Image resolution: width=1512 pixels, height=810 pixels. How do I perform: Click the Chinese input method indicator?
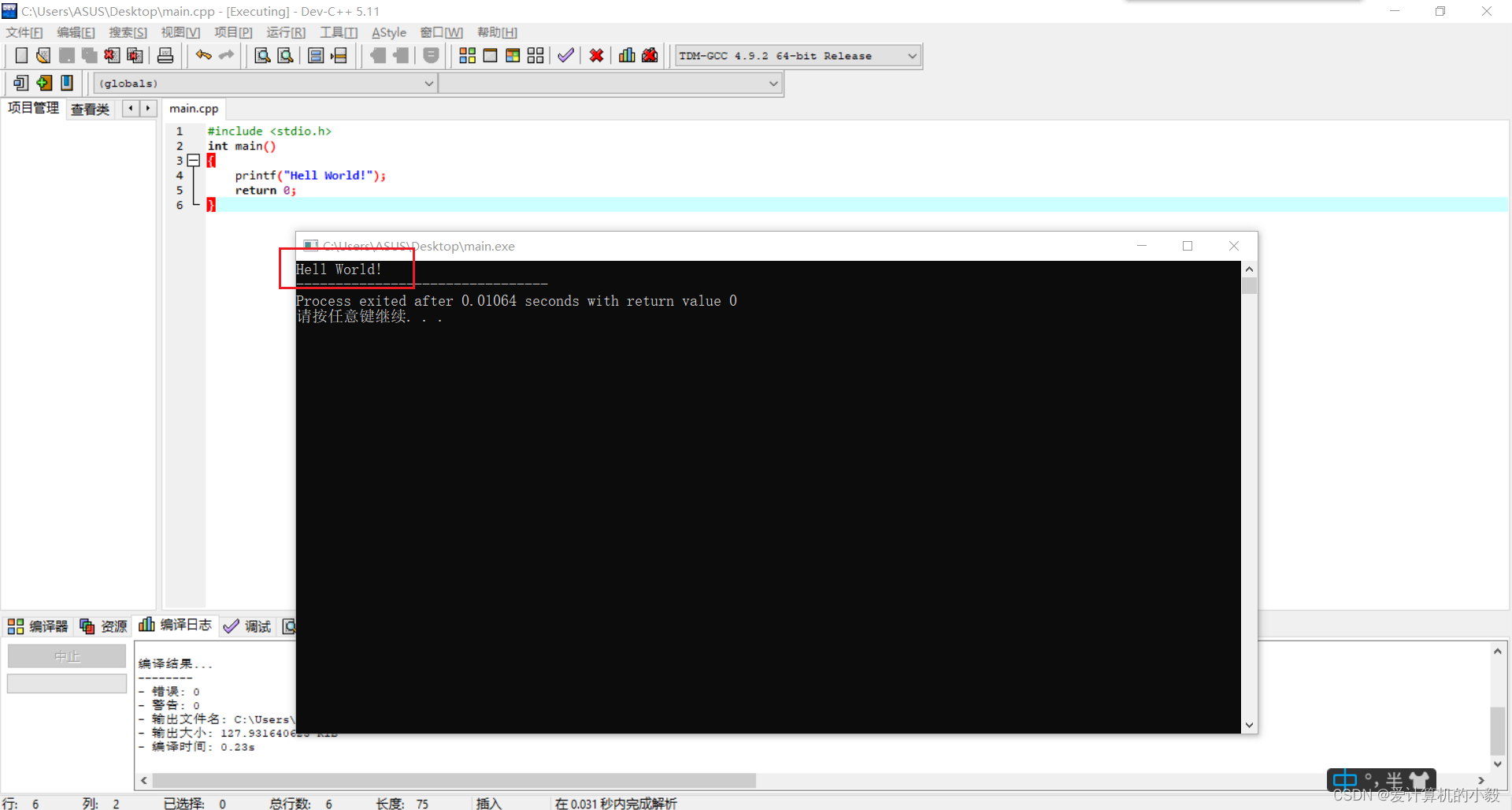click(1345, 780)
